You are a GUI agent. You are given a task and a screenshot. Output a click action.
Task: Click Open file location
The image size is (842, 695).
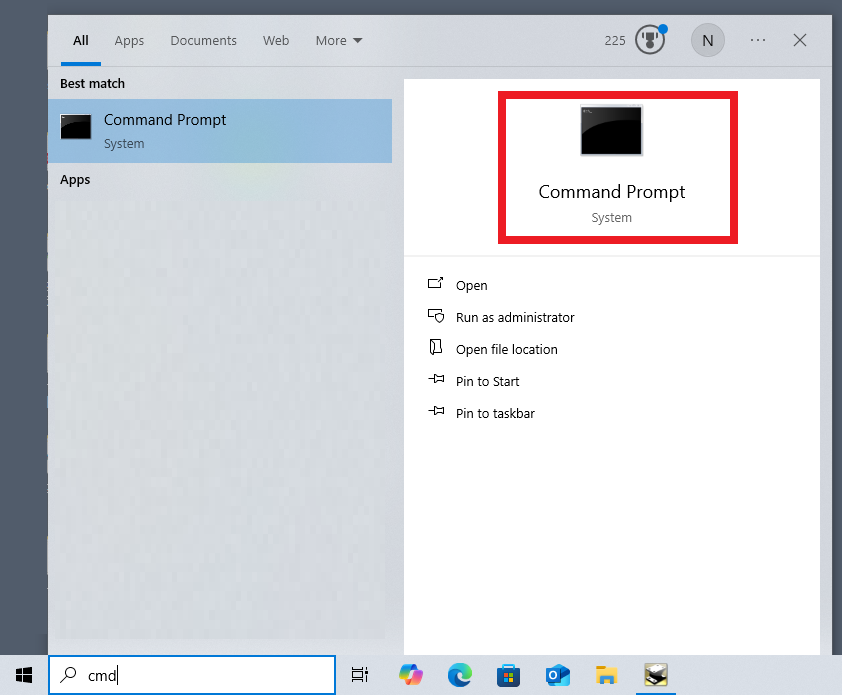point(506,349)
